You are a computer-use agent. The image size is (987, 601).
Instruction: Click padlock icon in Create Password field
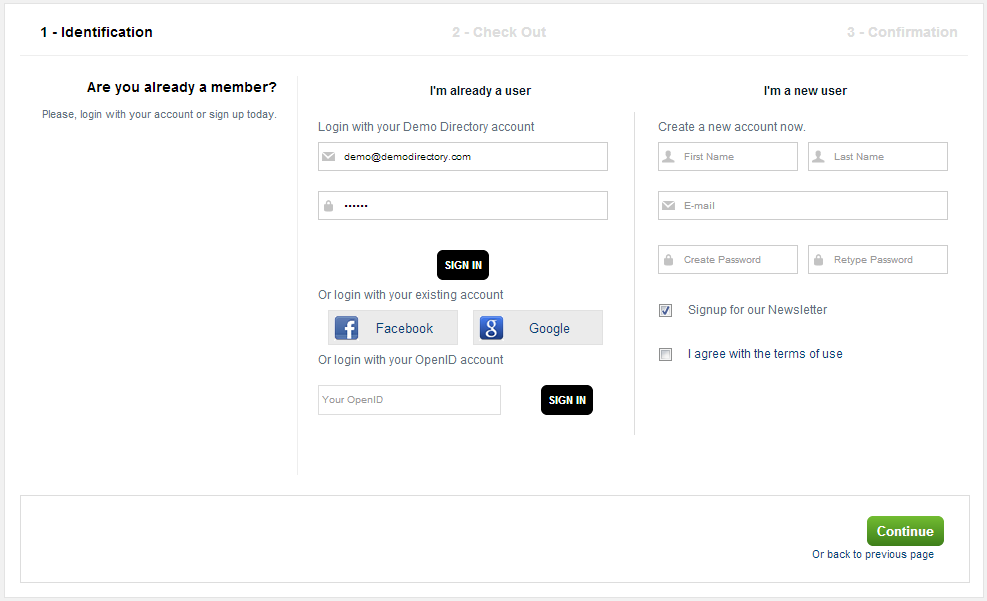pos(668,260)
